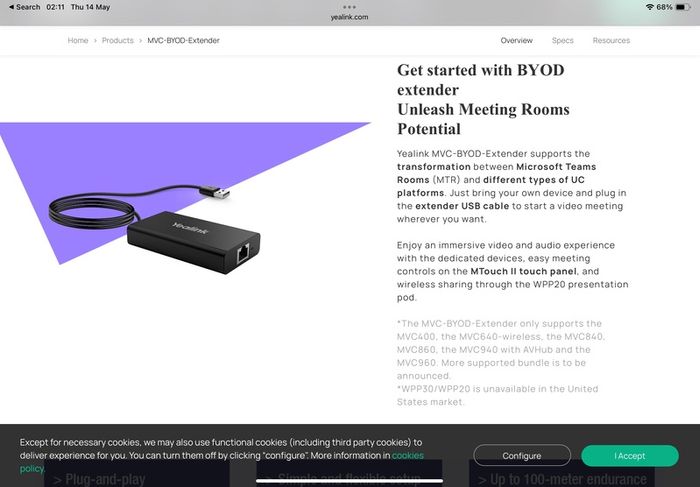Screen dimensions: 700x487
Task: Tap the yealink.com address bar
Action: point(350,17)
